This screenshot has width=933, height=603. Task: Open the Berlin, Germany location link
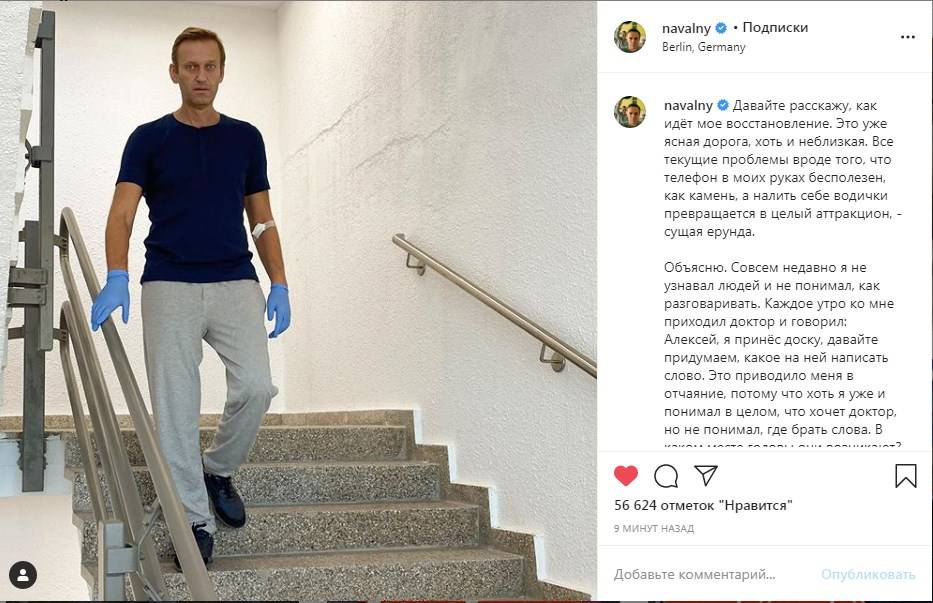coord(703,47)
